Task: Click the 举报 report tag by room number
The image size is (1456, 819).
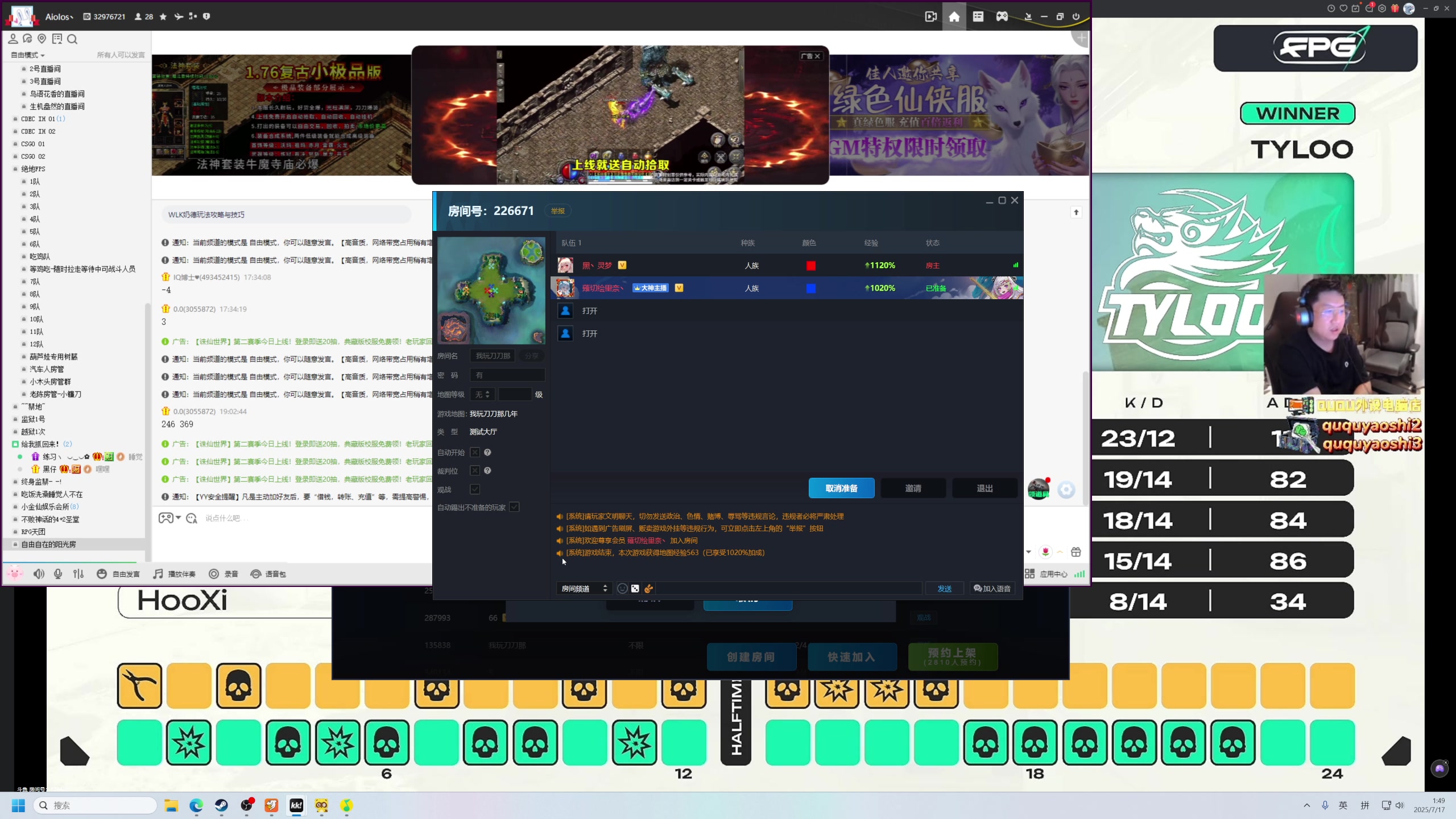Action: (x=557, y=211)
